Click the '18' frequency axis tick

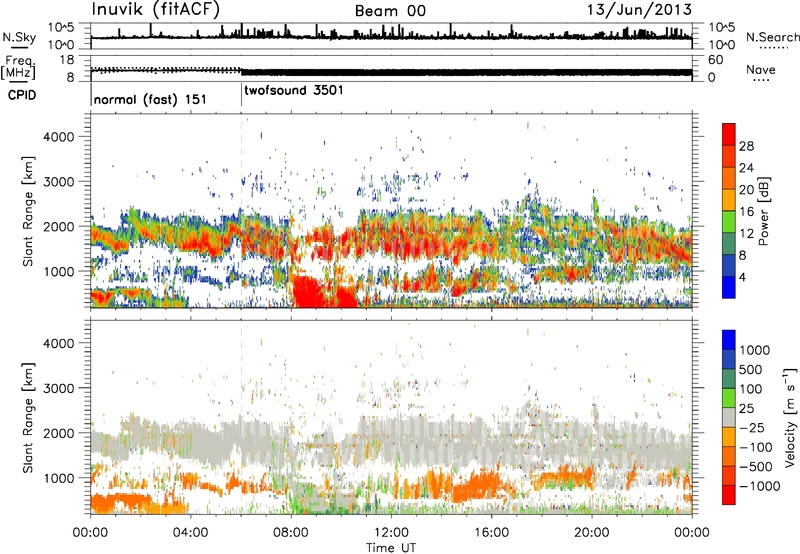(67, 60)
